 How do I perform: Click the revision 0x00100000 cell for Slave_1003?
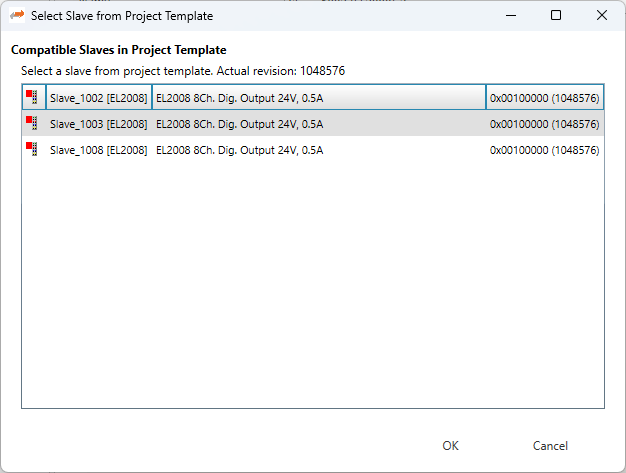click(544, 124)
